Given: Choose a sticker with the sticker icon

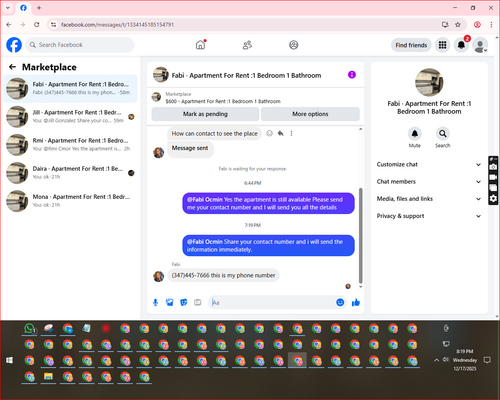Looking at the screenshot, I should (x=184, y=302).
